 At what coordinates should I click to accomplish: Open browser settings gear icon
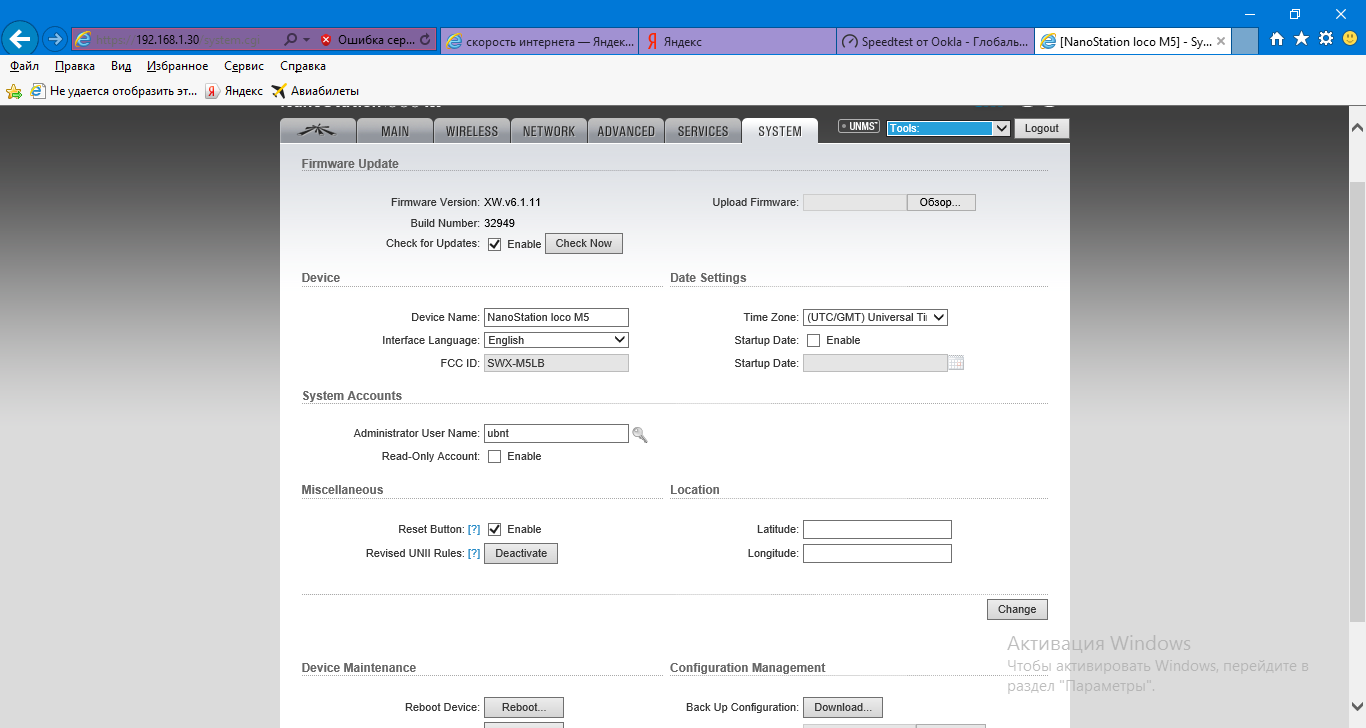point(1326,39)
